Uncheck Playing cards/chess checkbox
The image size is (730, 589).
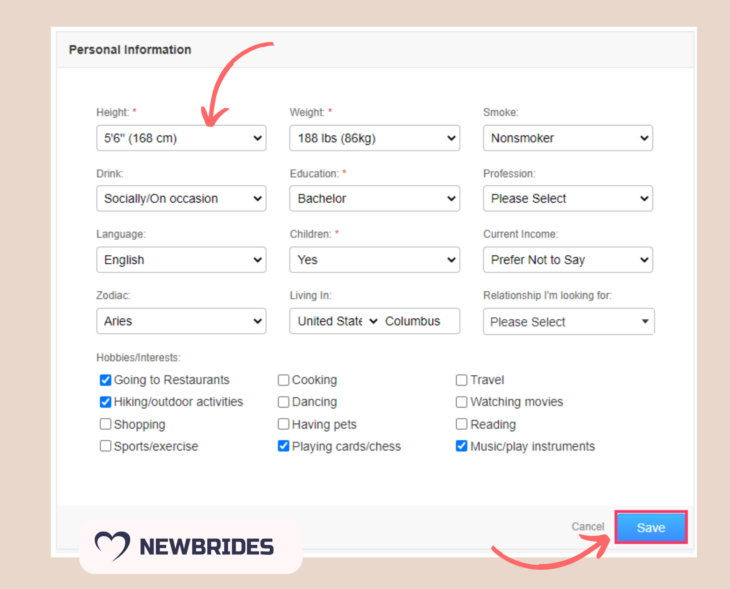pos(284,446)
